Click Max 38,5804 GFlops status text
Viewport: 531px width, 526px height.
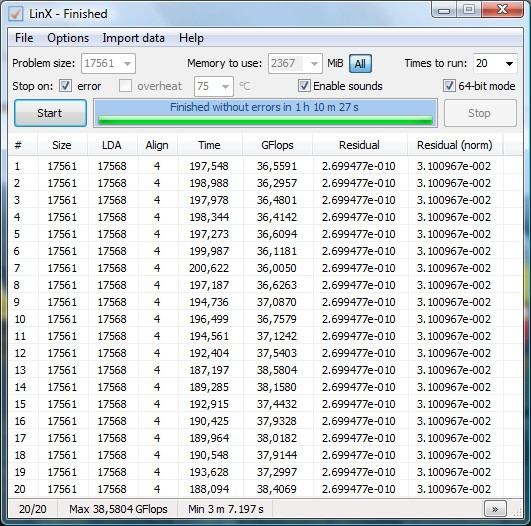(x=118, y=509)
